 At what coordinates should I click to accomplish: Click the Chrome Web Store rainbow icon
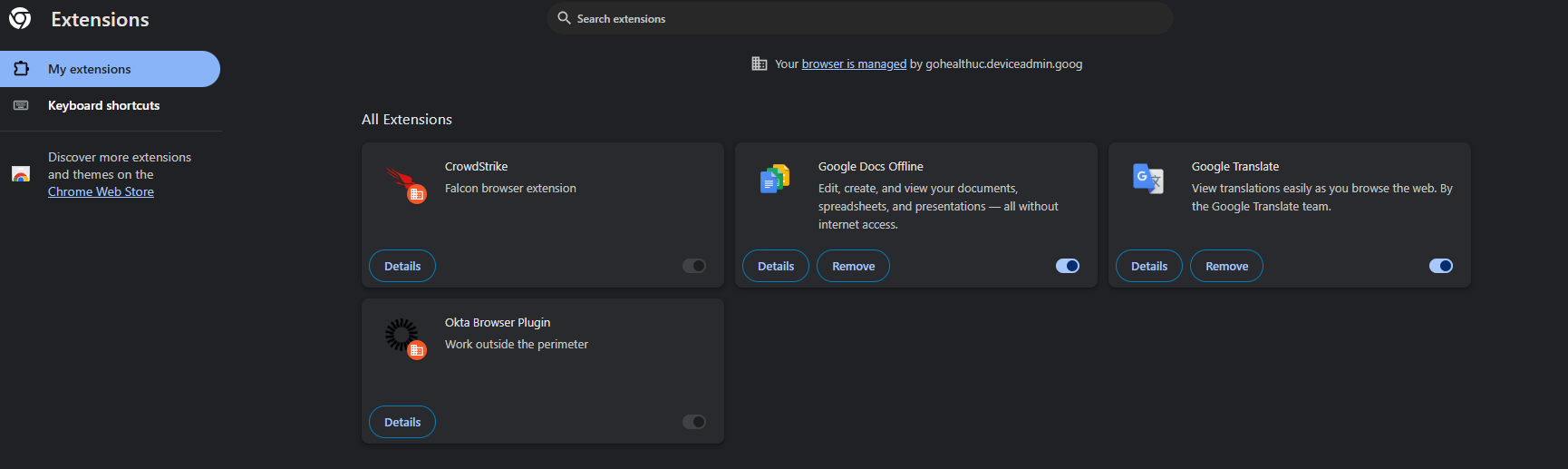pyautogui.click(x=21, y=174)
